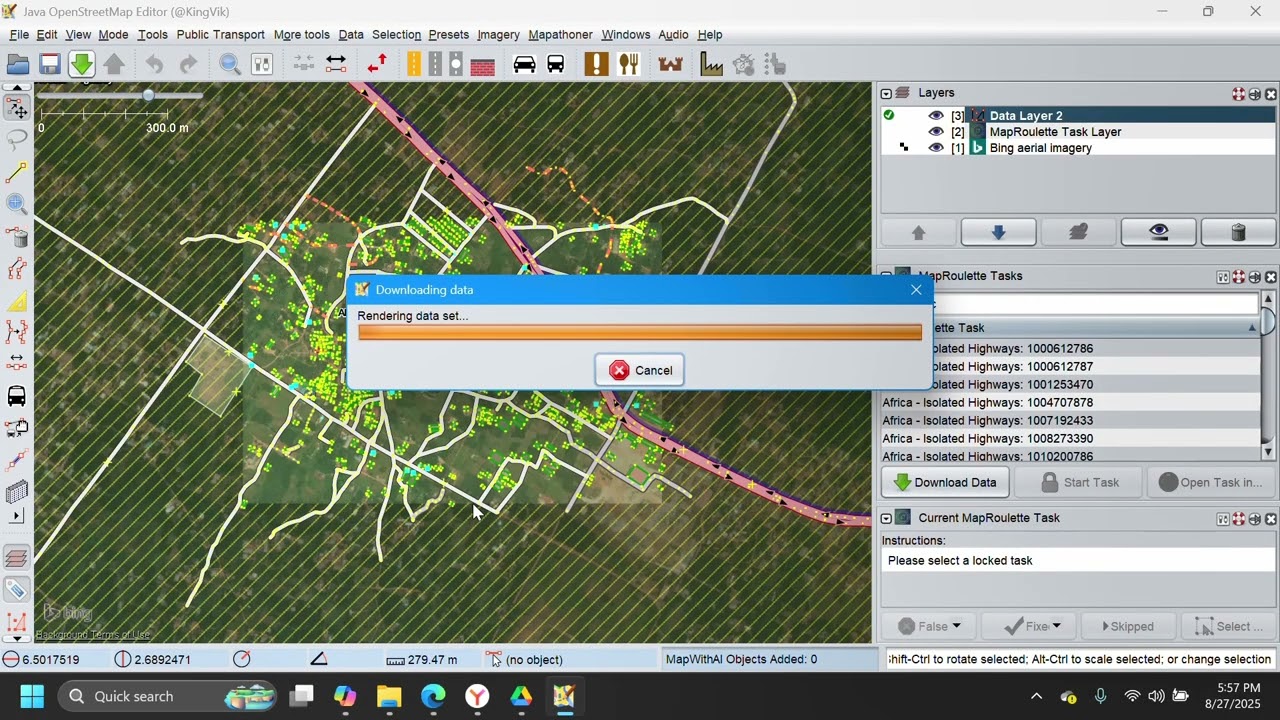Show hidden system tray icons chevron
Image resolution: width=1280 pixels, height=720 pixels.
click(x=1036, y=696)
